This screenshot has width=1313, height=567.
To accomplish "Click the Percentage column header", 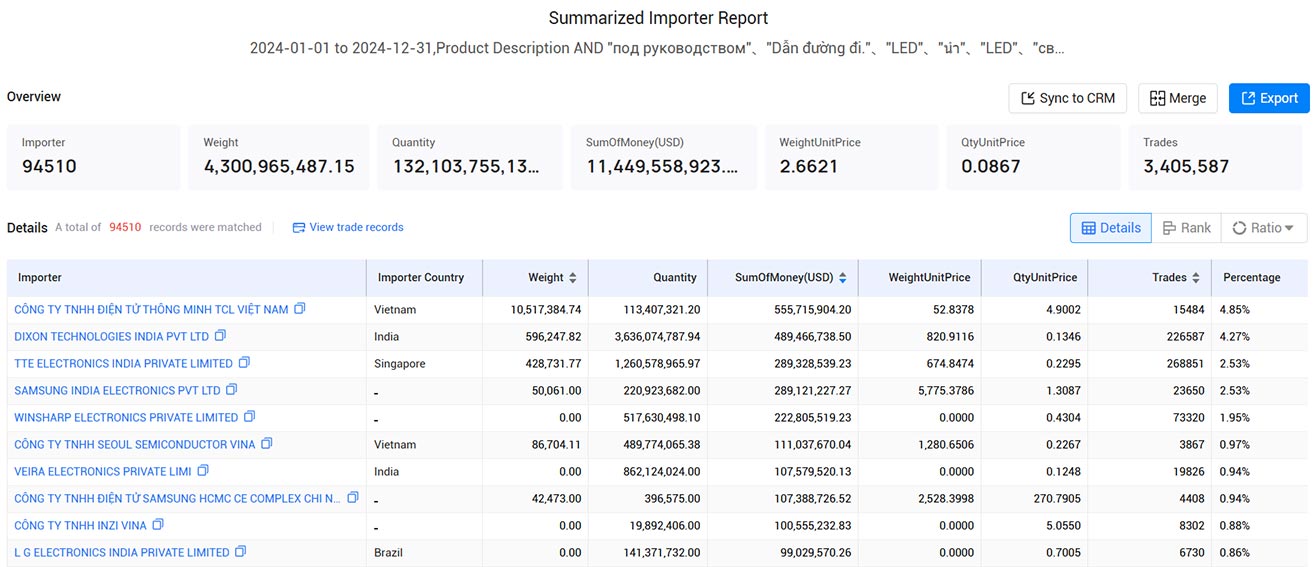I will (x=1259, y=278).
